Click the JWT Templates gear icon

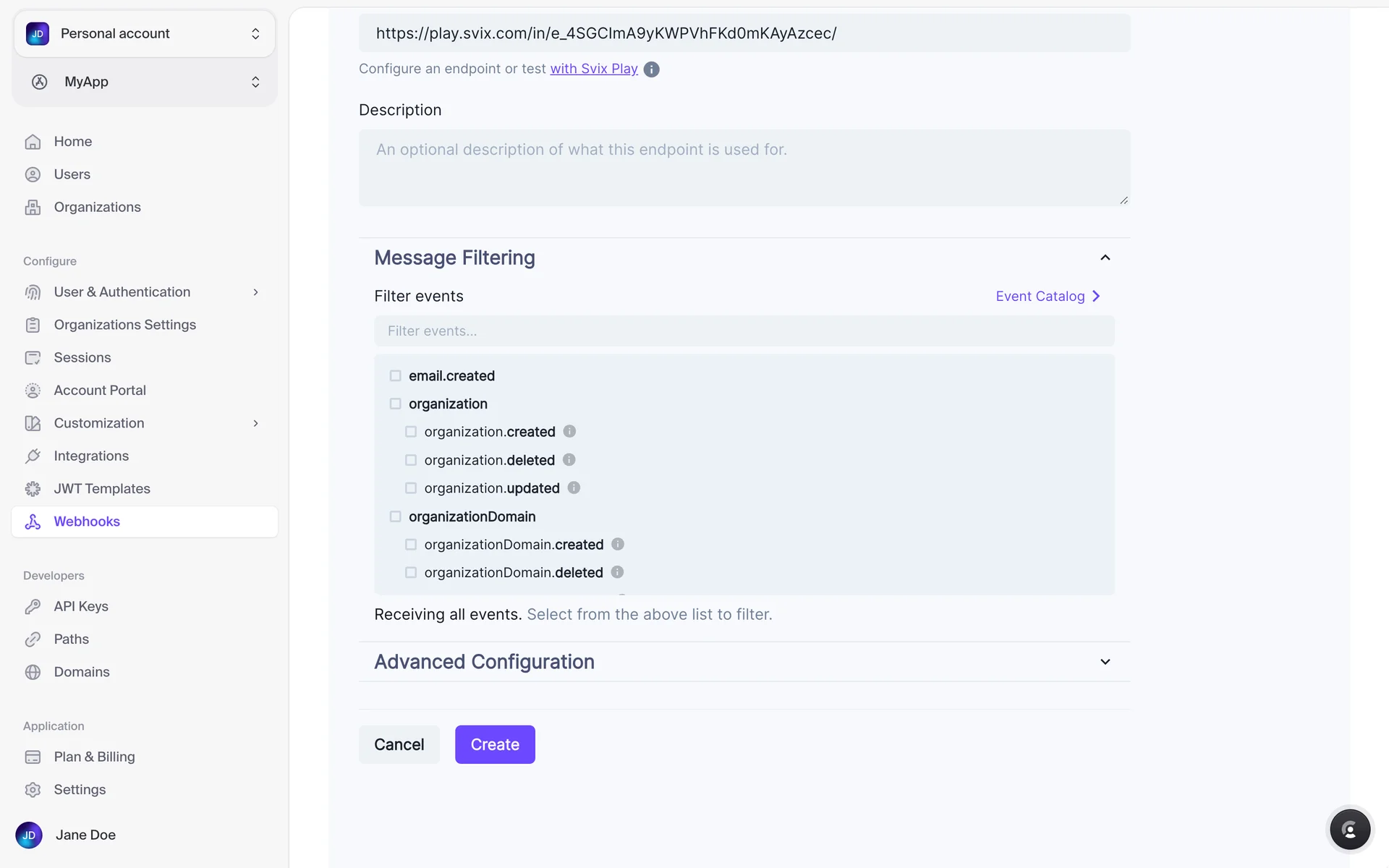pyautogui.click(x=33, y=489)
